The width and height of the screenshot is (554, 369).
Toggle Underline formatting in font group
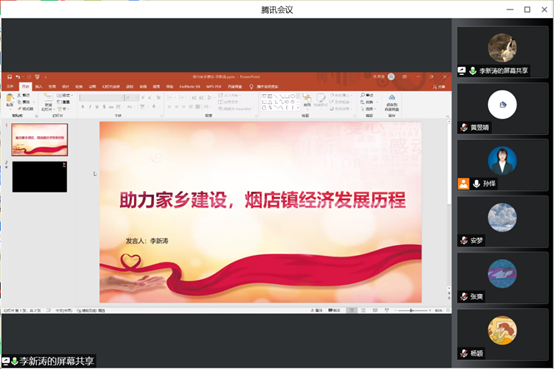pos(97,106)
